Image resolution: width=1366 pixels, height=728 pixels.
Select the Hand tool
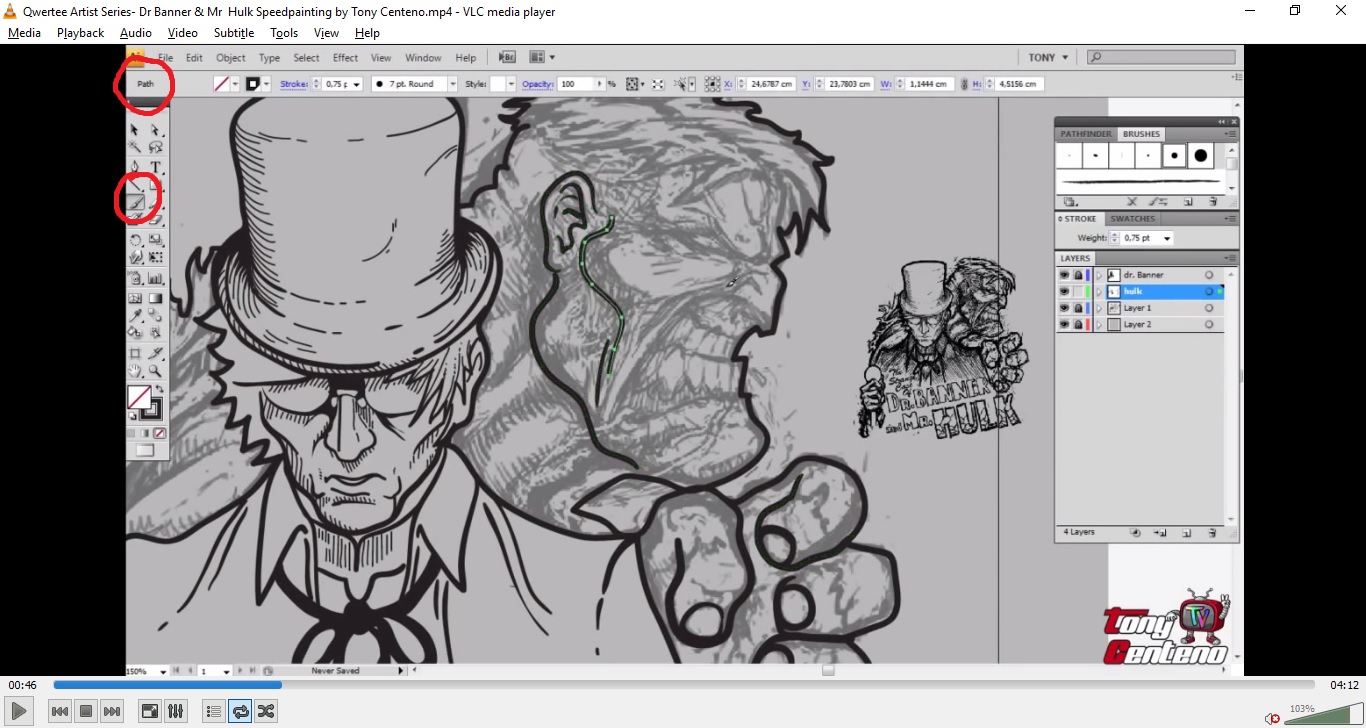point(135,371)
